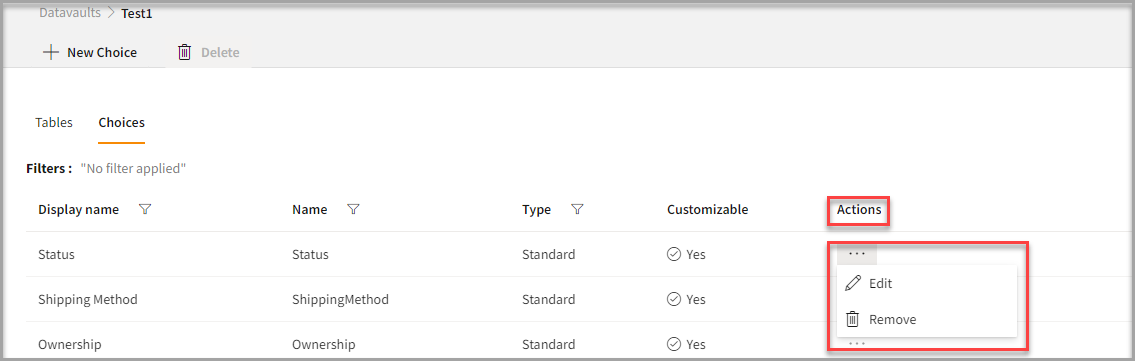The image size is (1135, 361).
Task: Click the Name column header
Action: click(310, 210)
